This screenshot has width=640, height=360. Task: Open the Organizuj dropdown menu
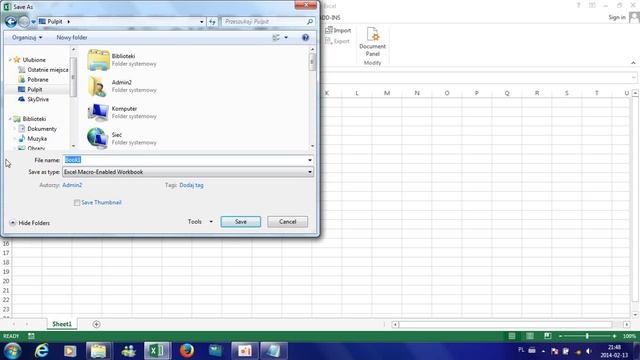27,38
